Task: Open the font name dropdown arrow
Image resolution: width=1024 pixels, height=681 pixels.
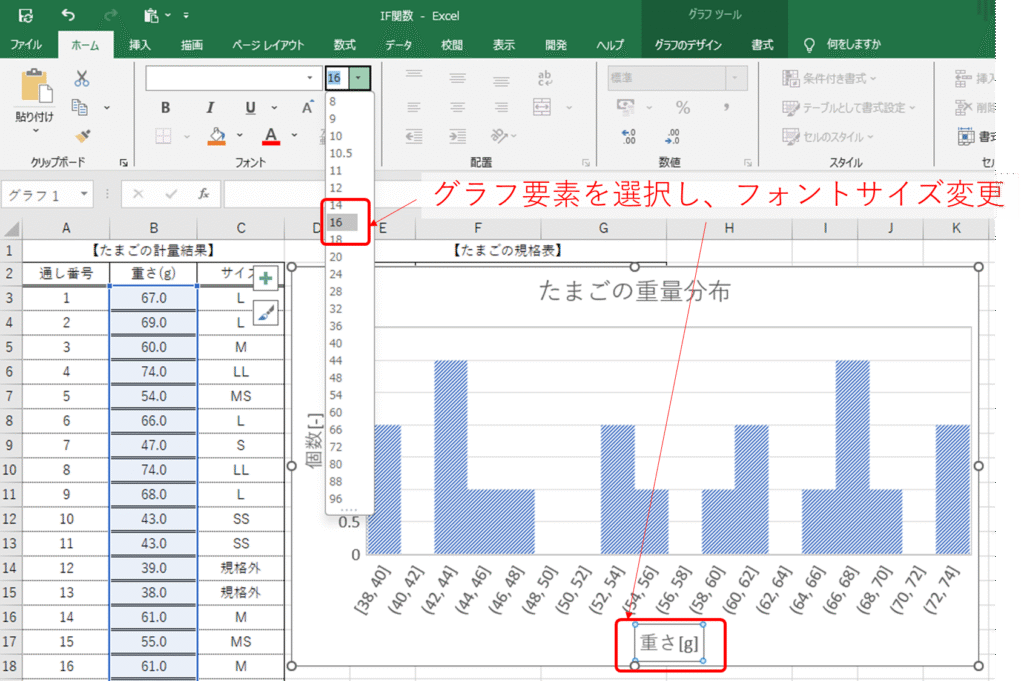Action: [309, 78]
